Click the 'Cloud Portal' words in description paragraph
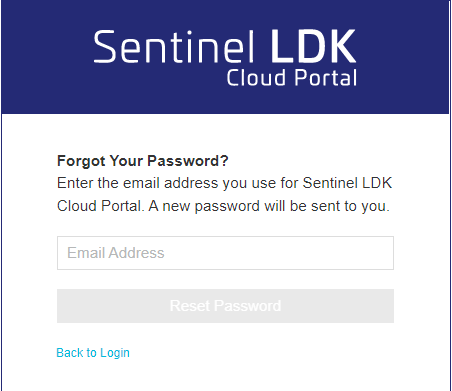Viewport: 452px width, 391px height. [100, 206]
